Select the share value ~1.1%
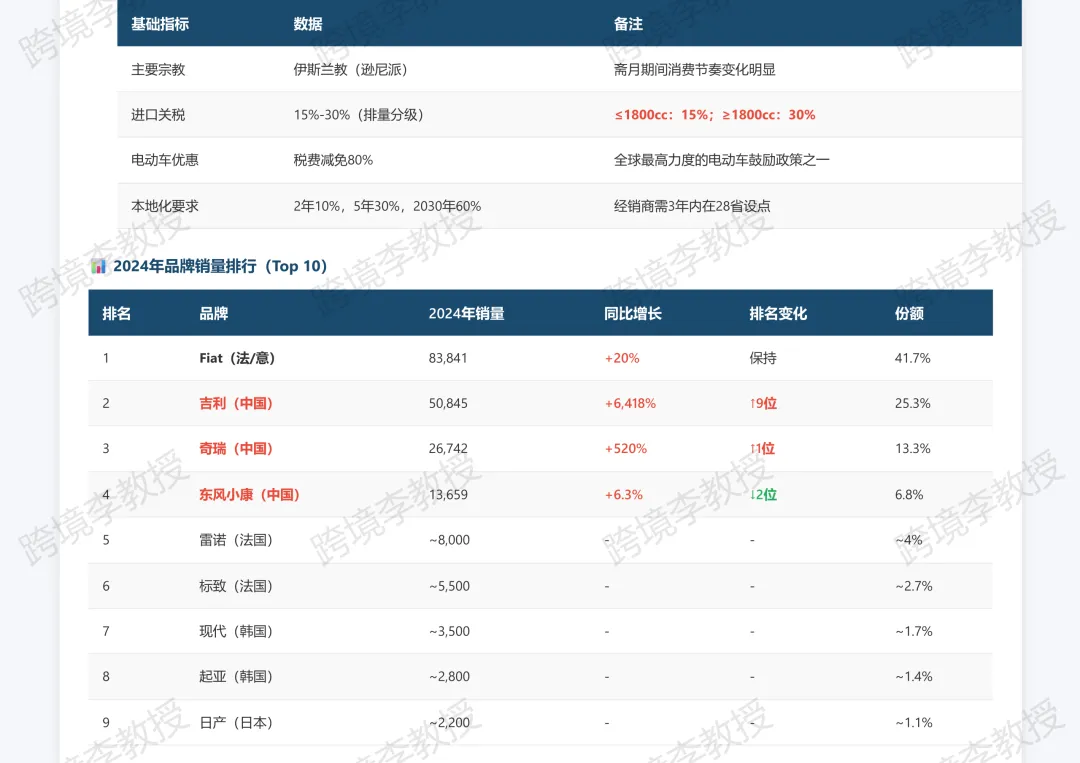The height and width of the screenshot is (763, 1080). [x=914, y=722]
